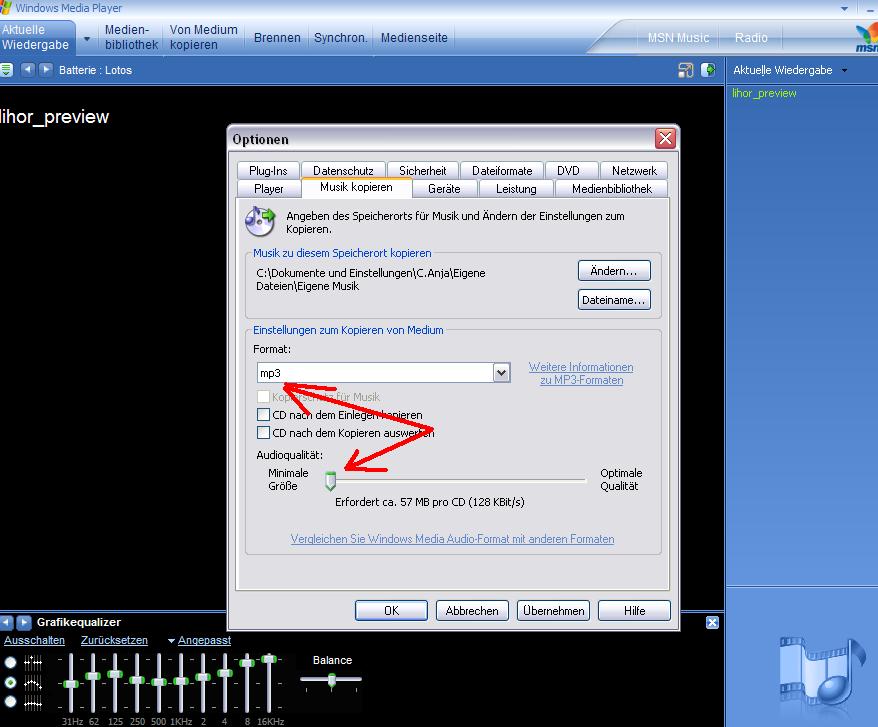Show next enhancement before Grafikequalizer
Screen dimensions: 878x727
(24, 622)
